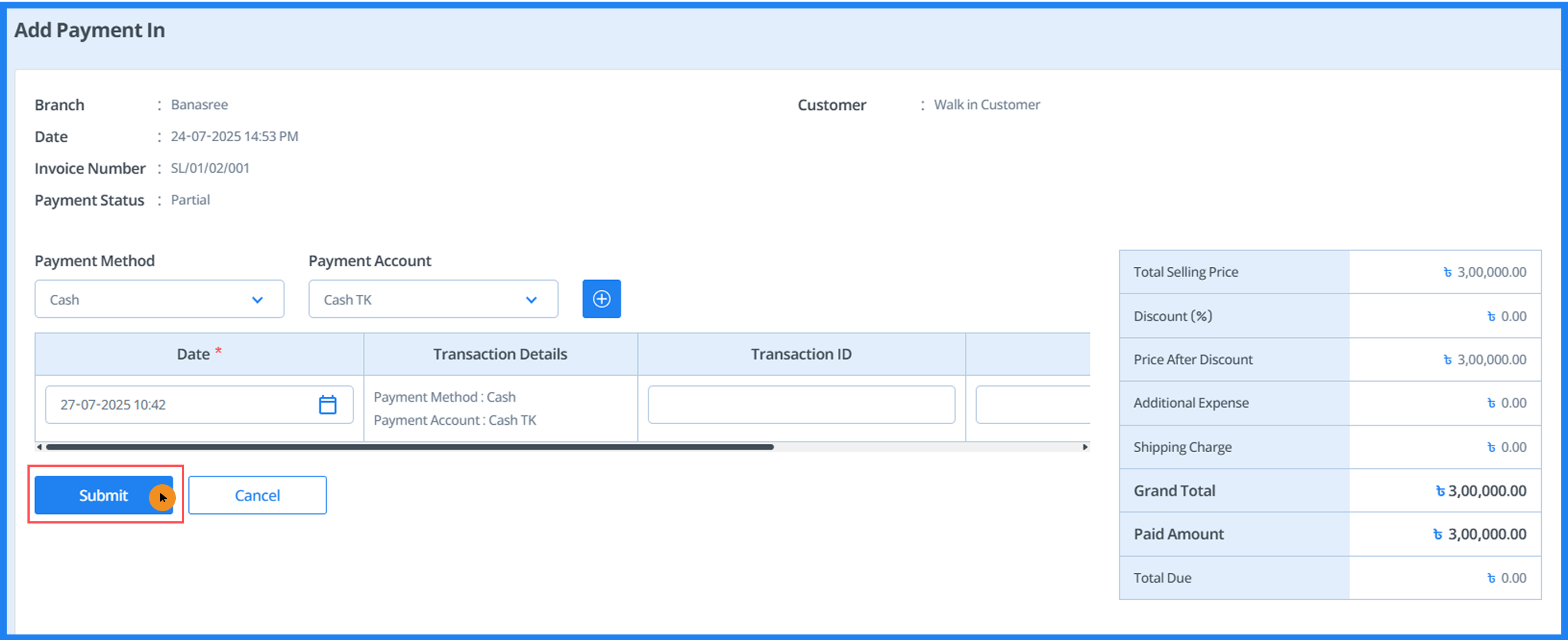Open the Payment Account dropdown

433,299
